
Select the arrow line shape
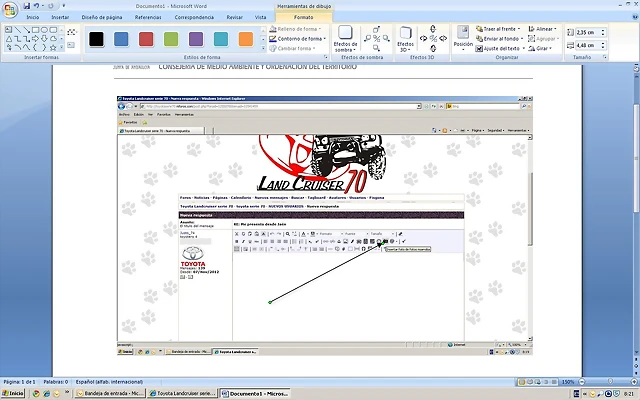(27, 30)
